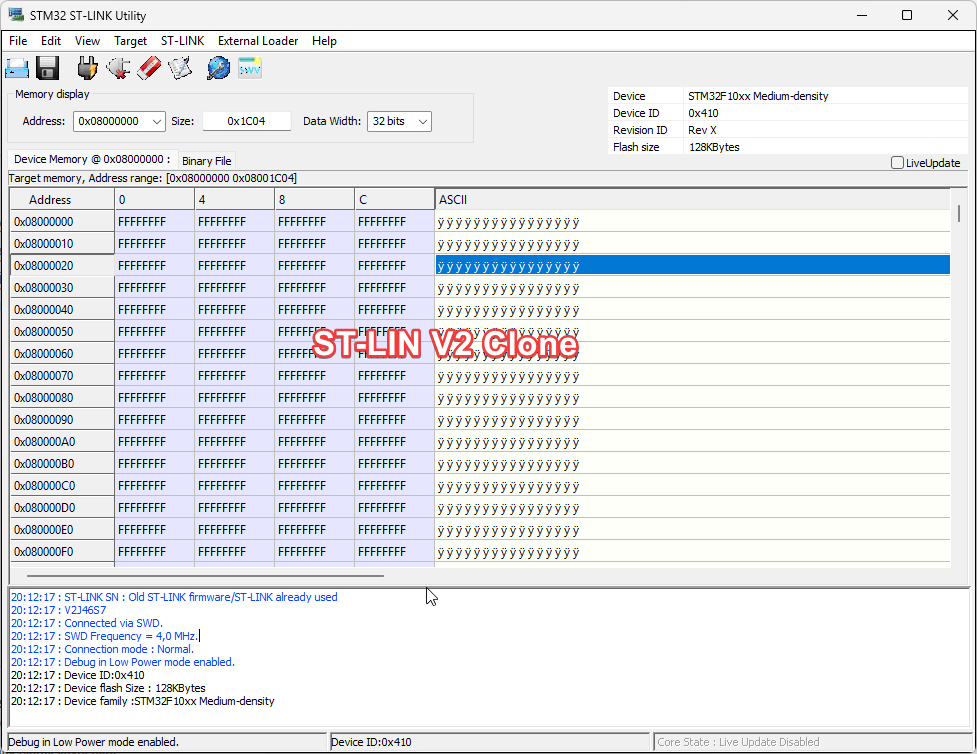Click the Flash size value '128KBytes'
Viewport: 977px width, 754px height.
click(x=714, y=147)
